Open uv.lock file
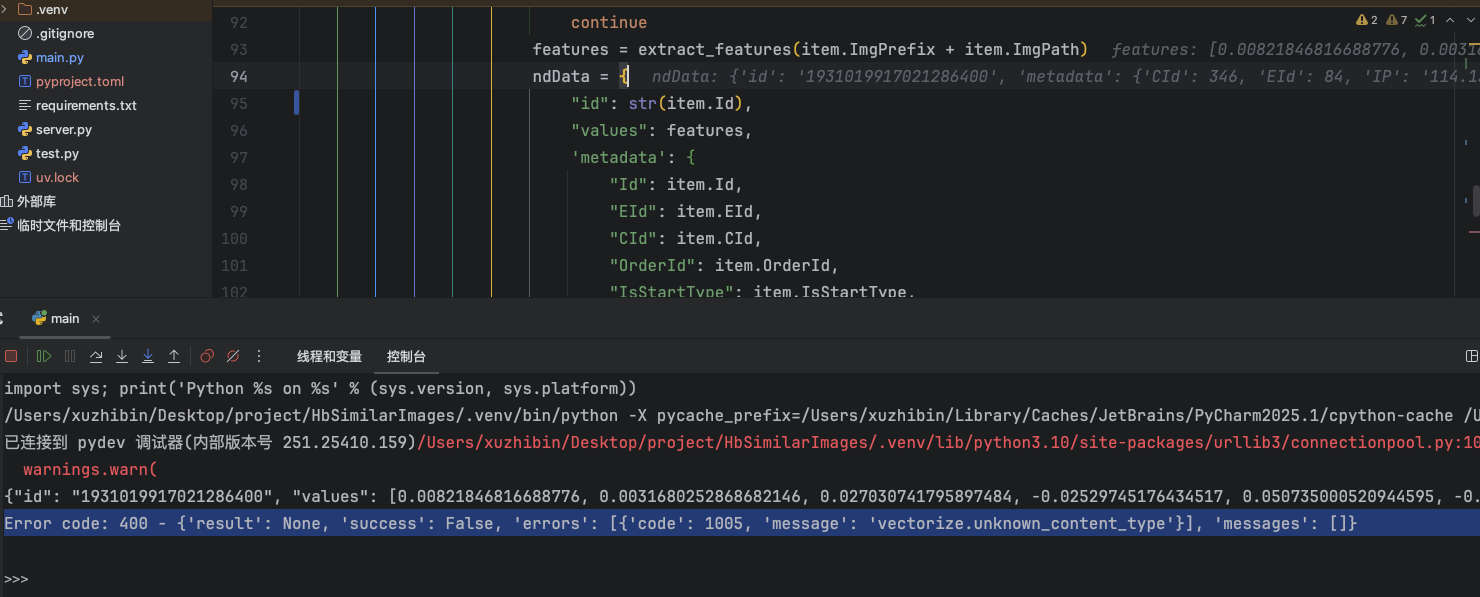The image size is (1480, 597). [x=57, y=177]
